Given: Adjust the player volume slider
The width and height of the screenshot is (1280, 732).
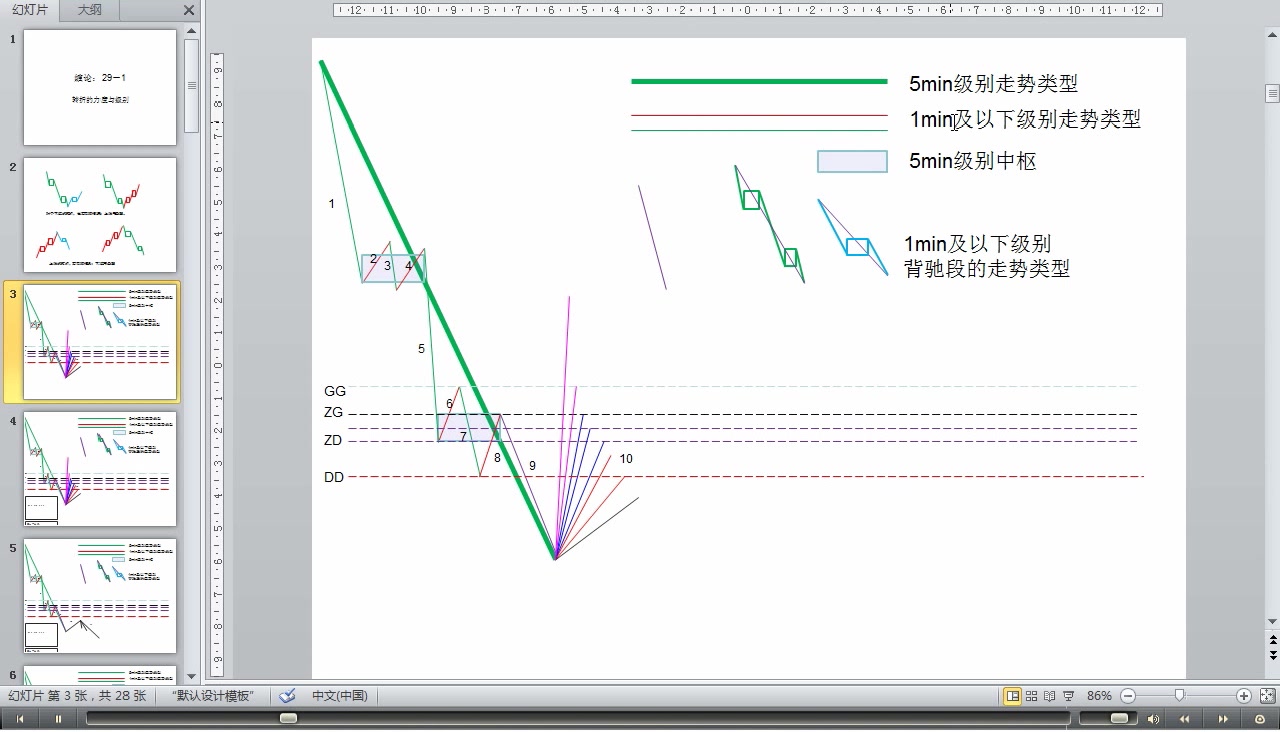Looking at the screenshot, I should (1119, 718).
